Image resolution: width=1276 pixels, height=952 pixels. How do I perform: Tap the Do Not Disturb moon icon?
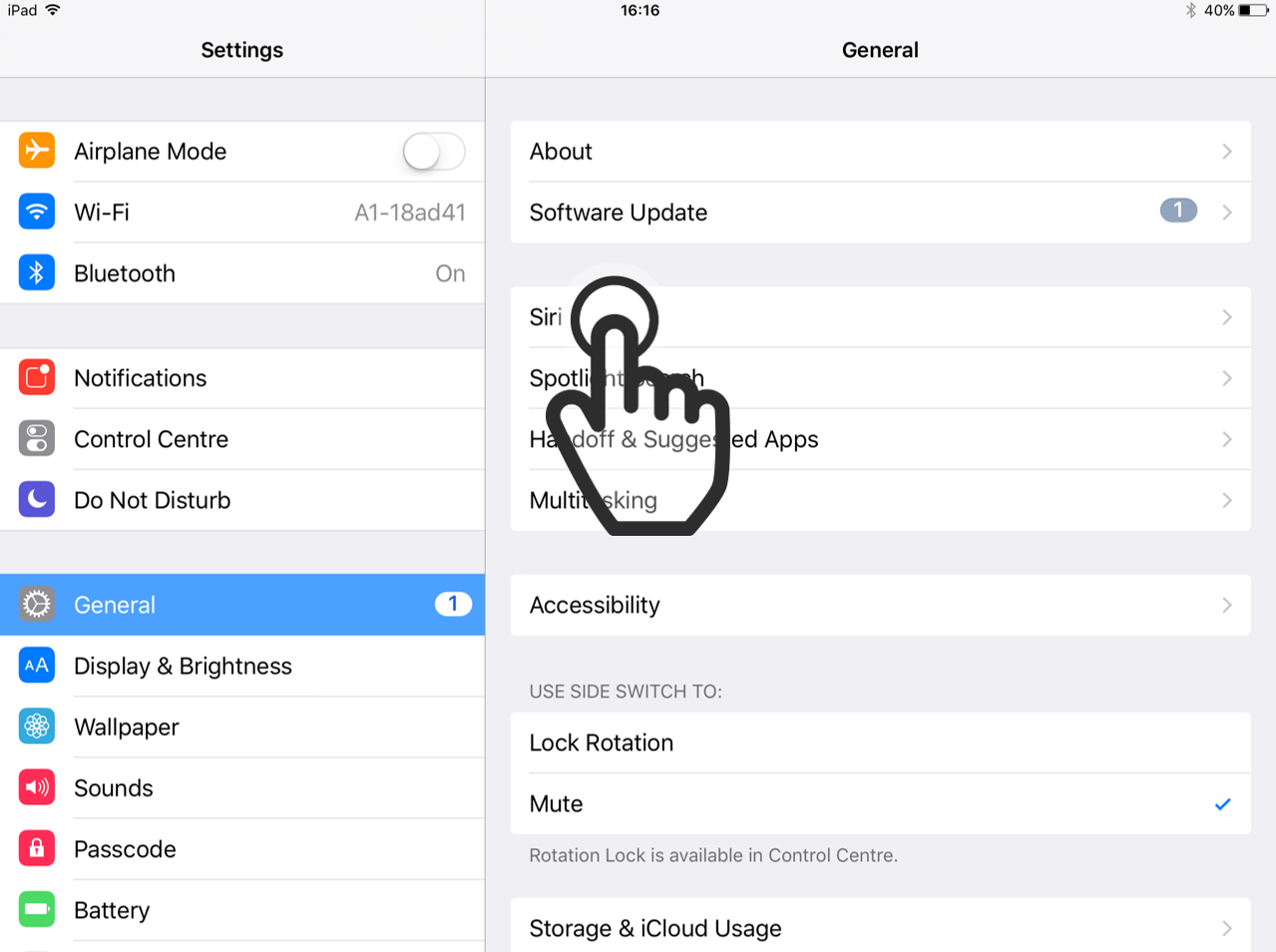click(37, 499)
